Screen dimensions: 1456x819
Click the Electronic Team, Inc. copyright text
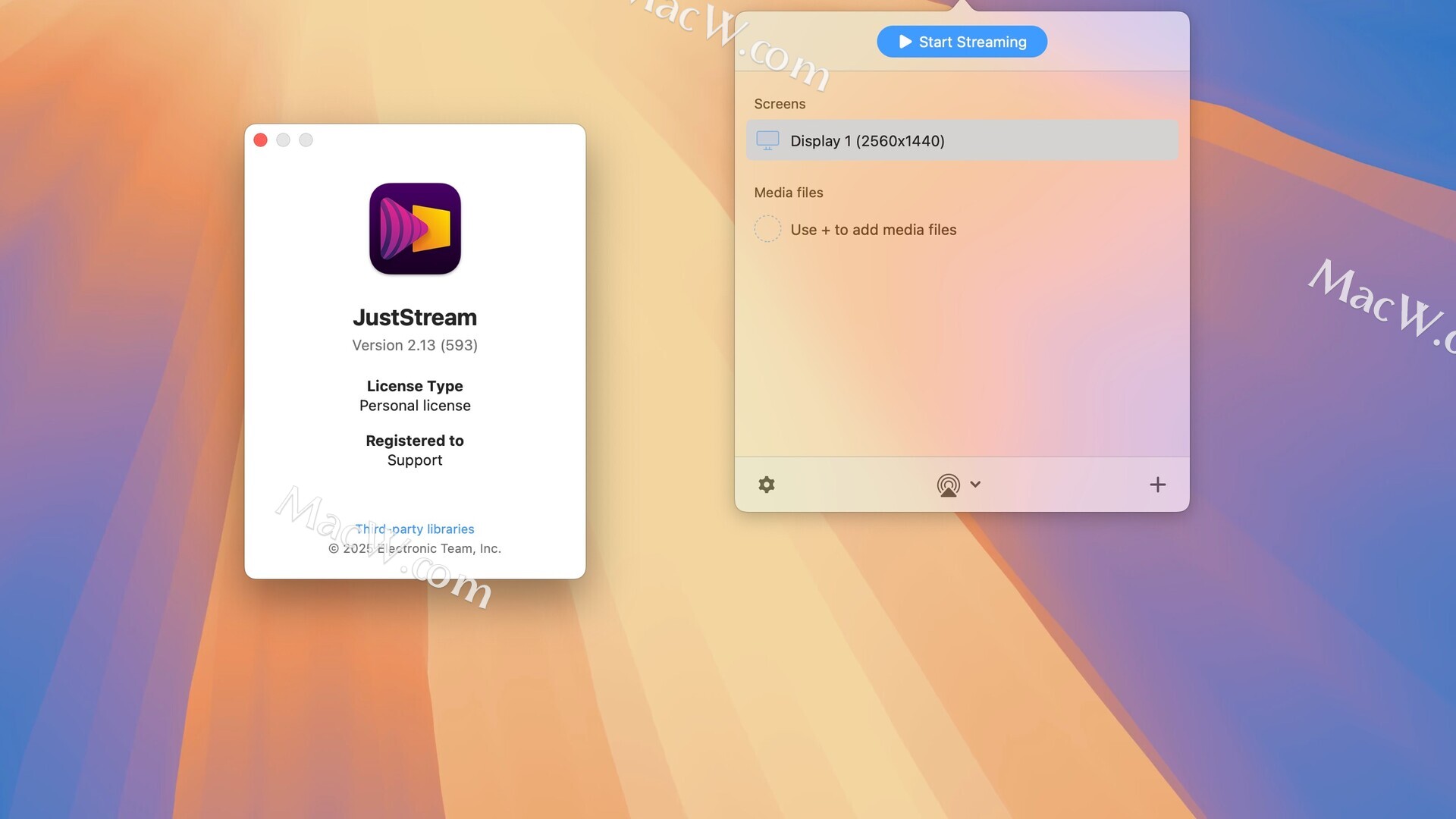point(415,548)
